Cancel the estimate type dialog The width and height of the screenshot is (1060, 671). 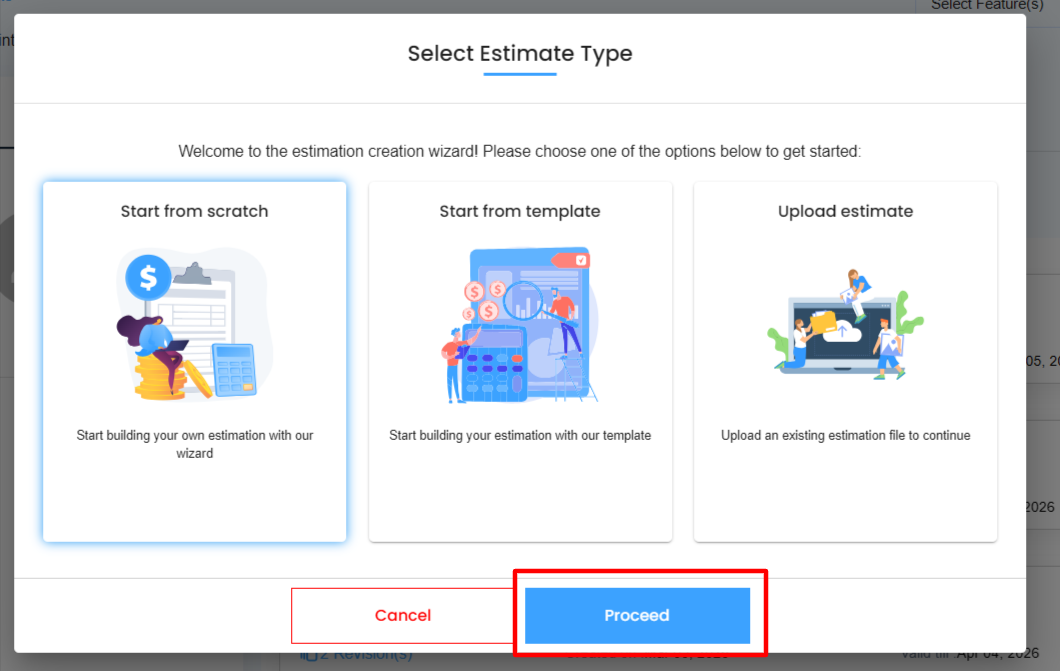coord(403,615)
